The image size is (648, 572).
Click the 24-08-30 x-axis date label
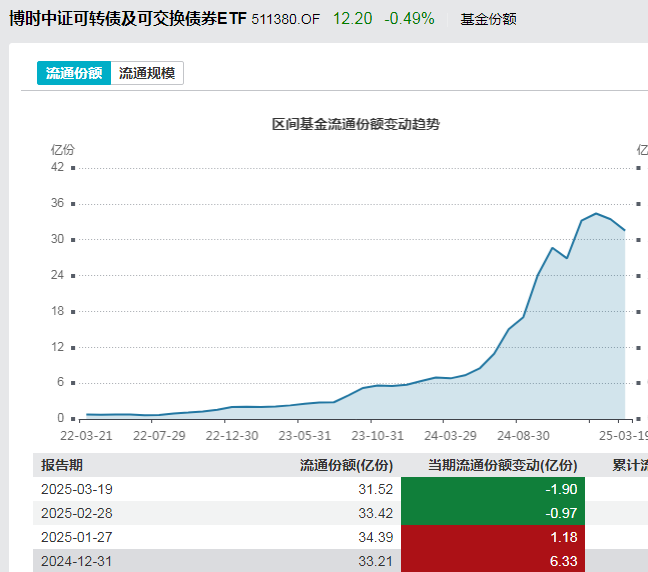point(524,436)
